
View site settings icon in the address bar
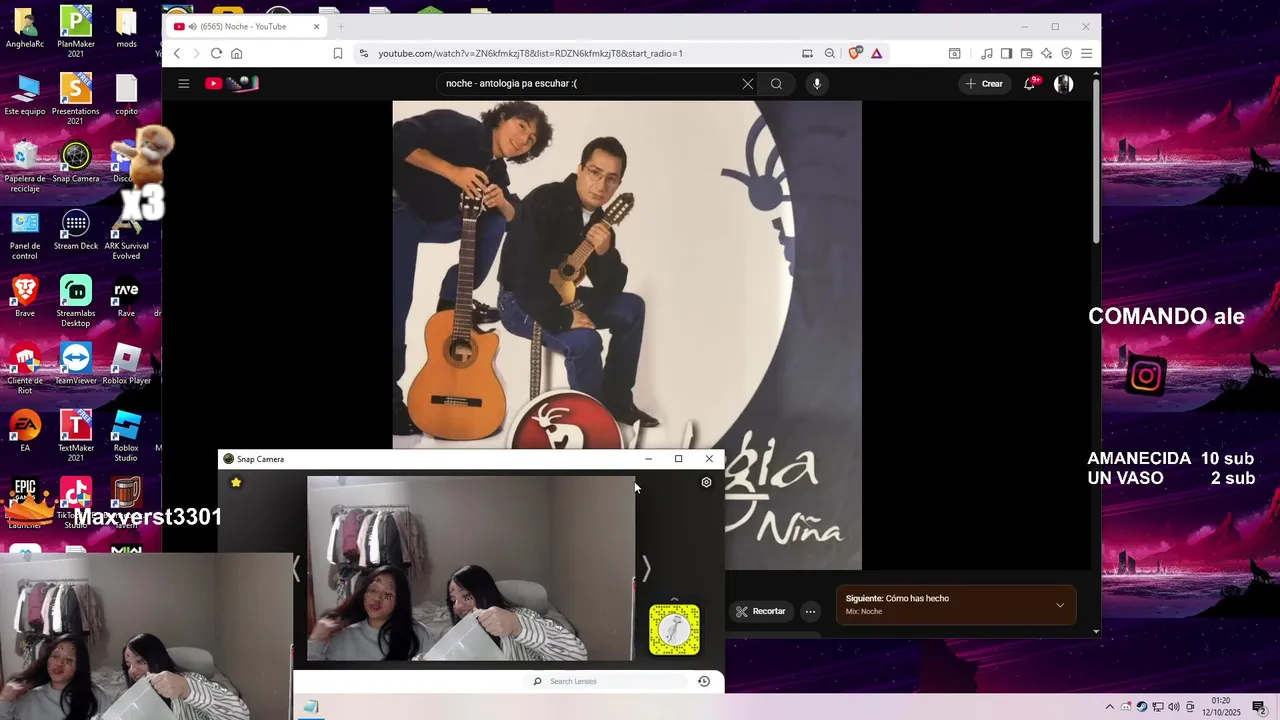tap(363, 53)
